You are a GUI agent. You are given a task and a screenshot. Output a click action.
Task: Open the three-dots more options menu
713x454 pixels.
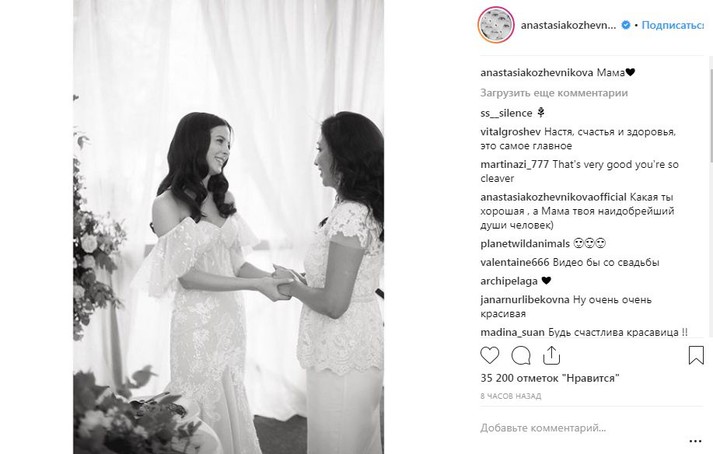pyautogui.click(x=695, y=441)
